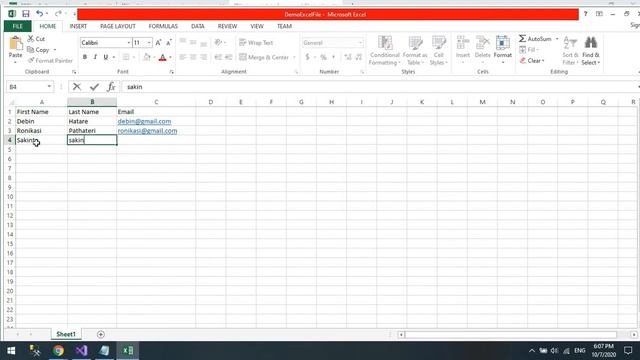The image size is (640, 360).
Task: Switch to PAGE LAYOUT tab
Action: click(118, 26)
